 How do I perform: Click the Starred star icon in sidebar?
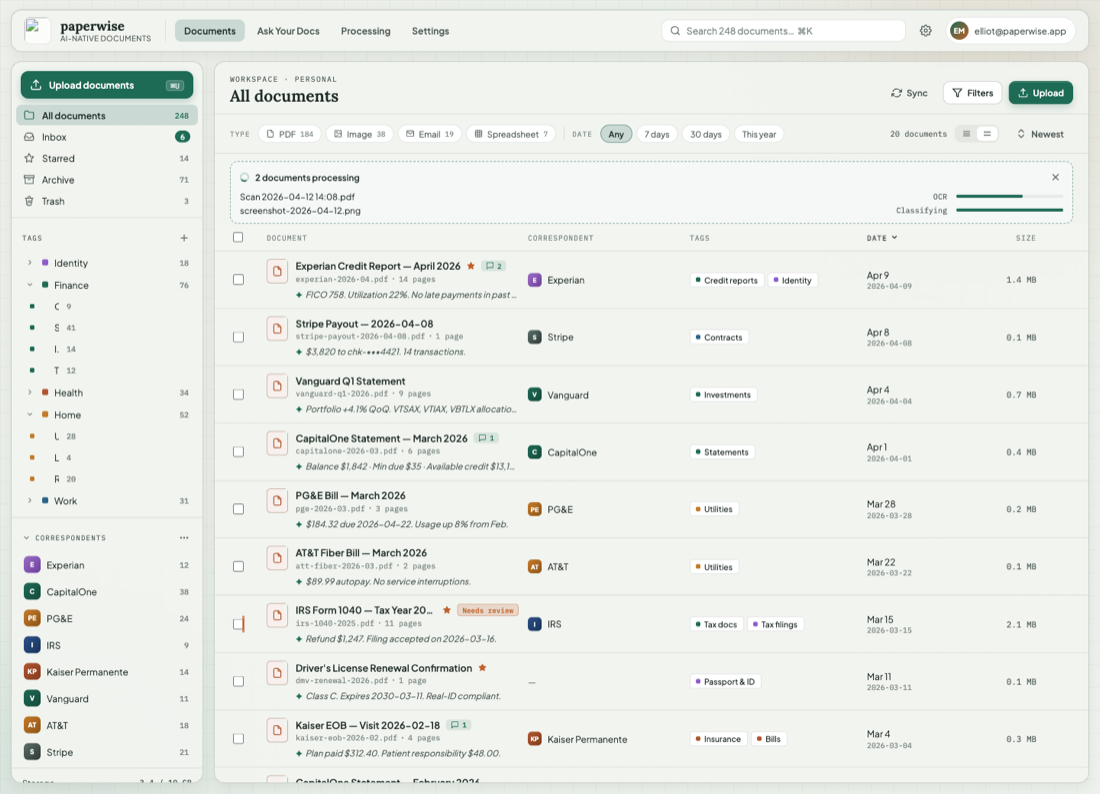[x=29, y=159]
